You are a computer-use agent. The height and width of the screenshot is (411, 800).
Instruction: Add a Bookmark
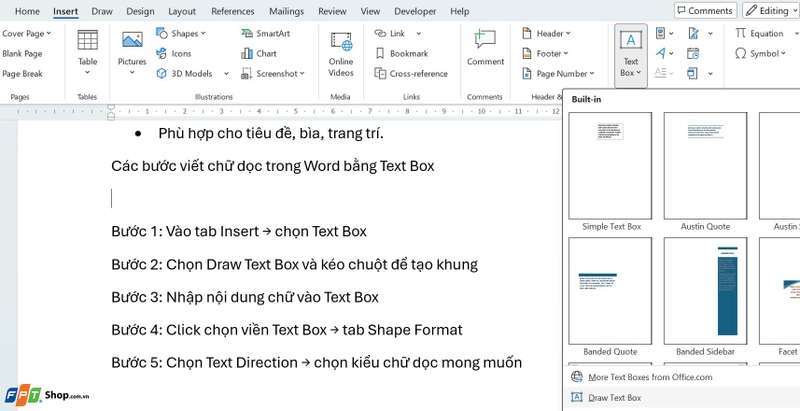point(402,54)
